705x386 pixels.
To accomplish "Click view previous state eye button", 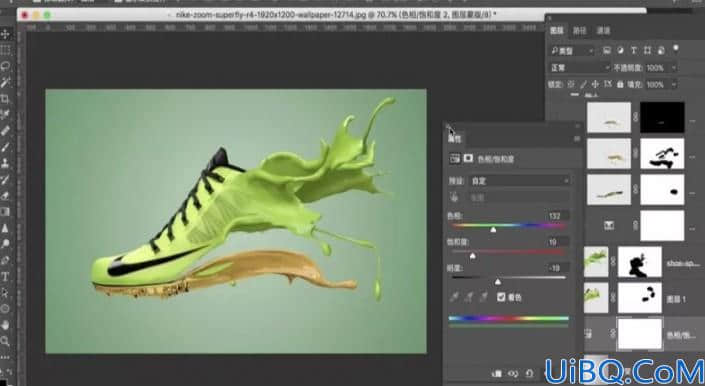I will point(513,373).
